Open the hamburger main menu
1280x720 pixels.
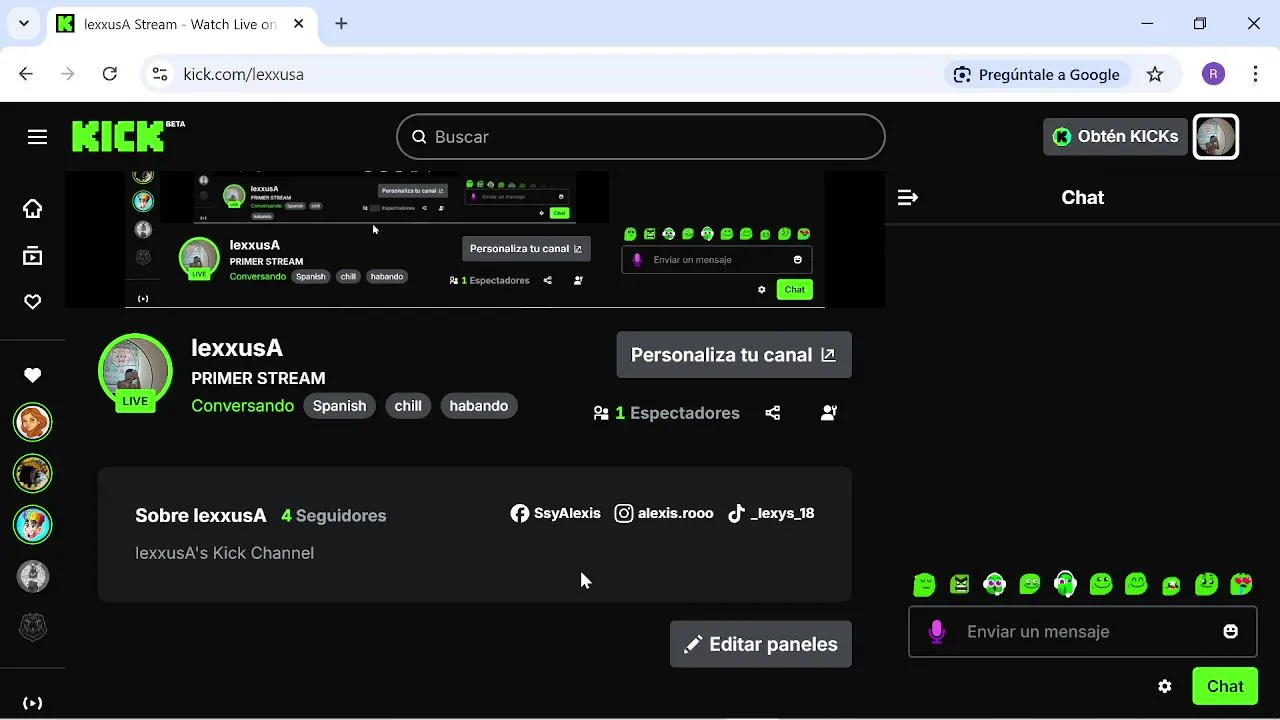(x=37, y=137)
